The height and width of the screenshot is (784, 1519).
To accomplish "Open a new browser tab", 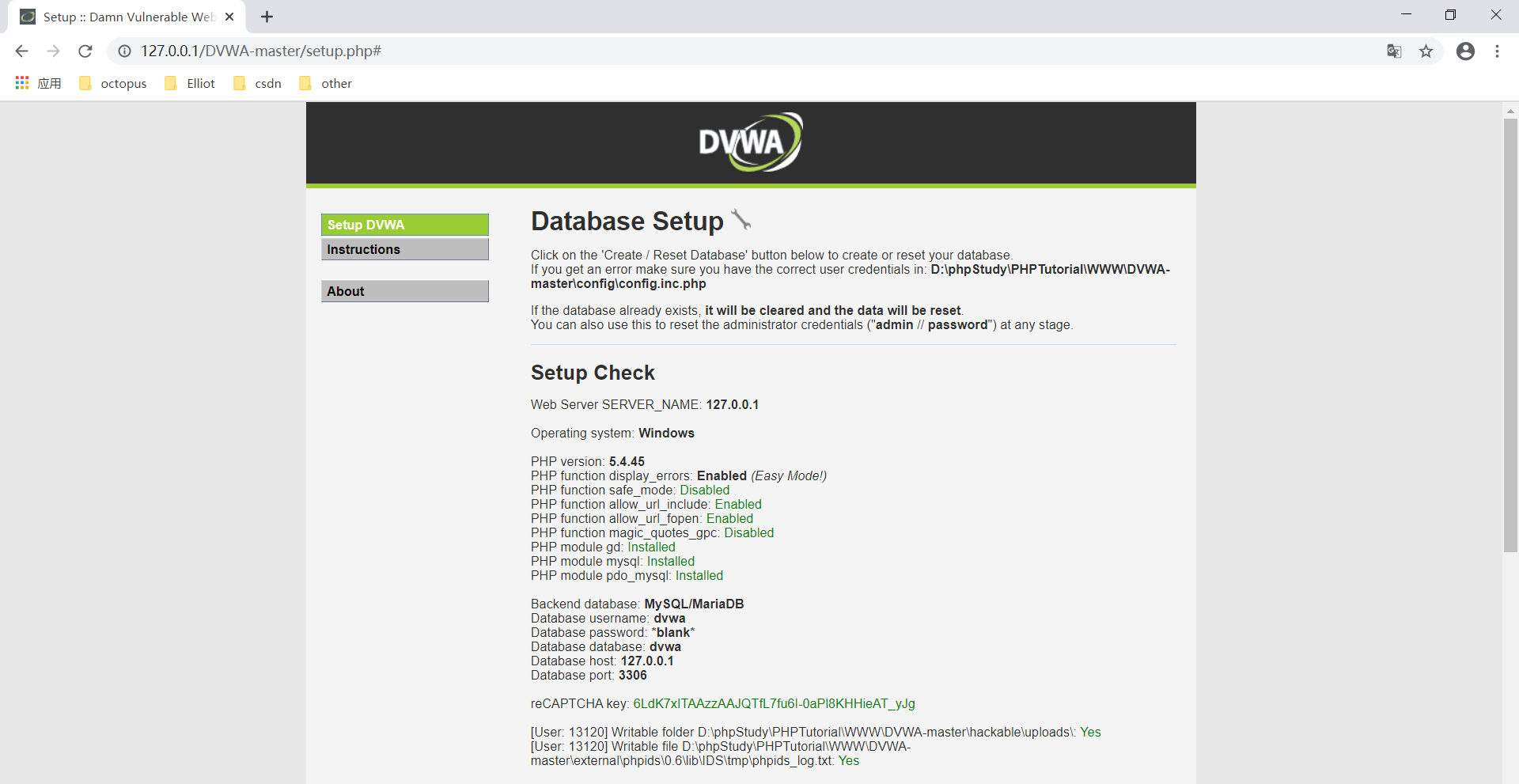I will [x=267, y=17].
